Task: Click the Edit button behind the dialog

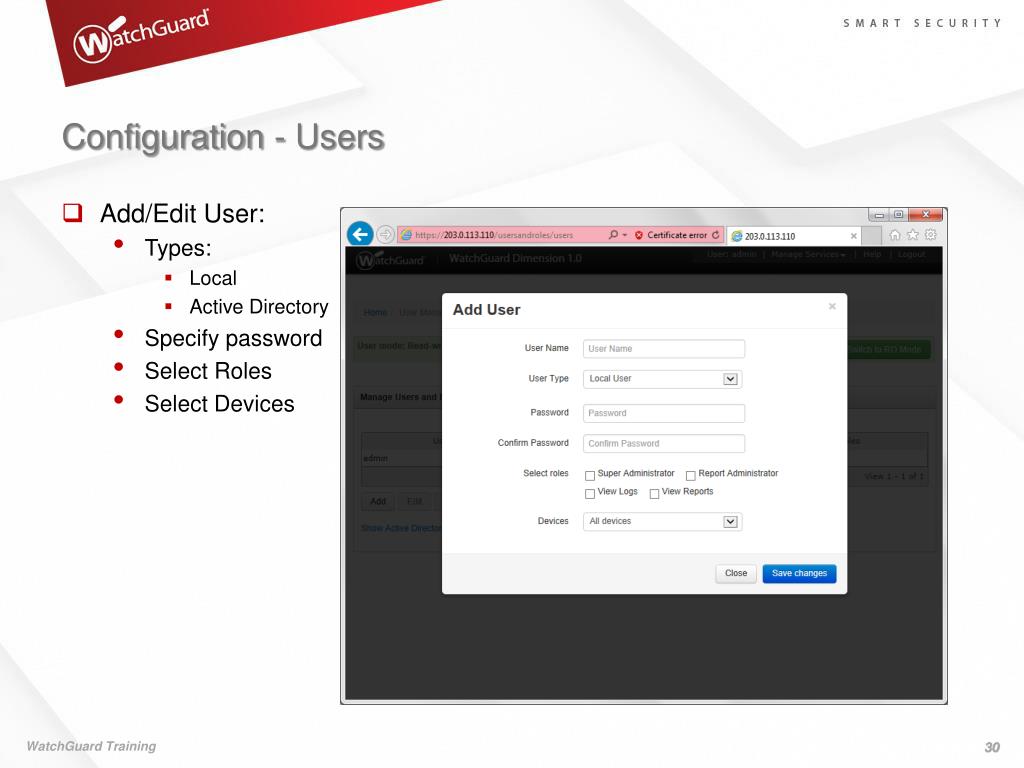Action: point(415,502)
